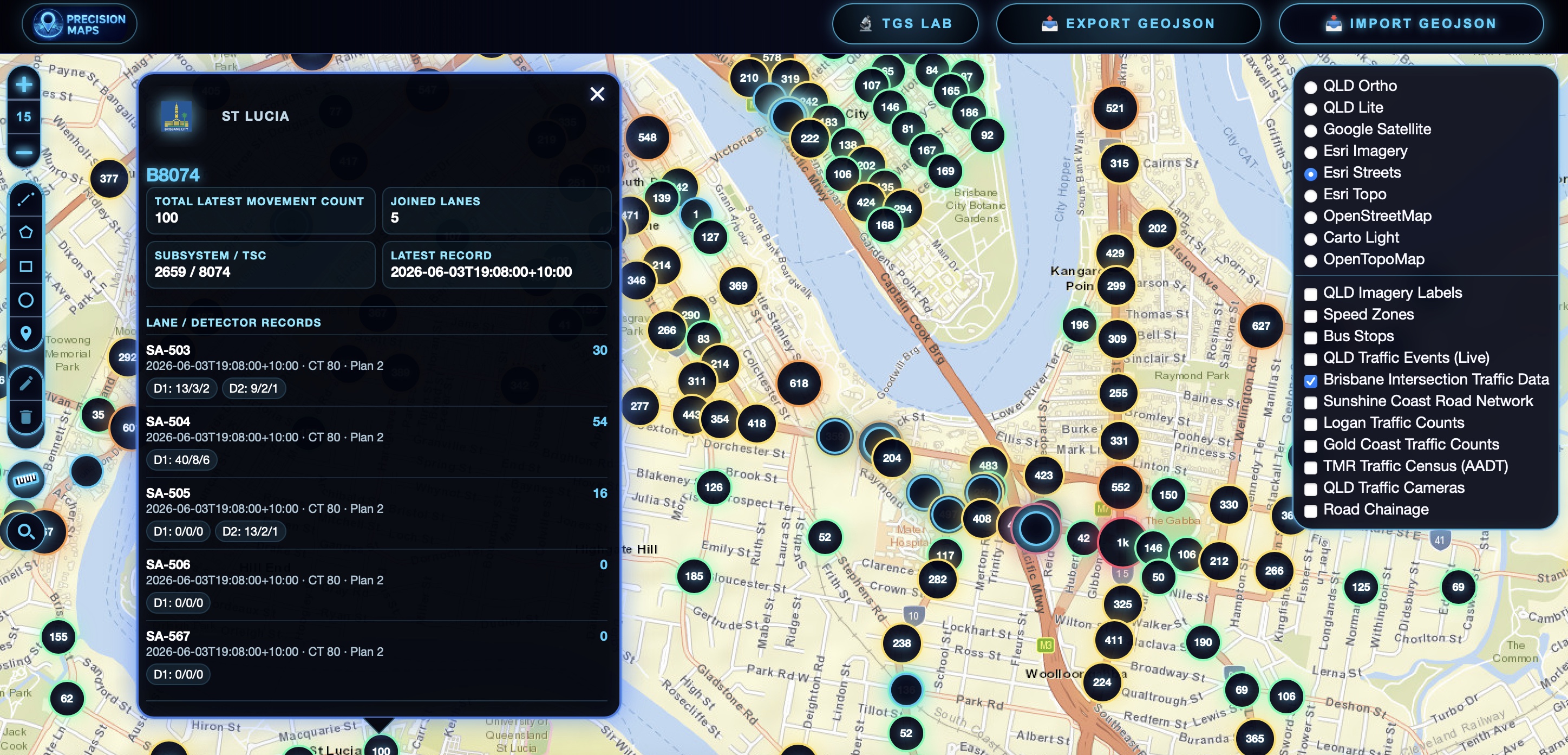Show the Bus Stops layer
Viewport: 1568px width, 755px height.
pyautogui.click(x=1310, y=337)
